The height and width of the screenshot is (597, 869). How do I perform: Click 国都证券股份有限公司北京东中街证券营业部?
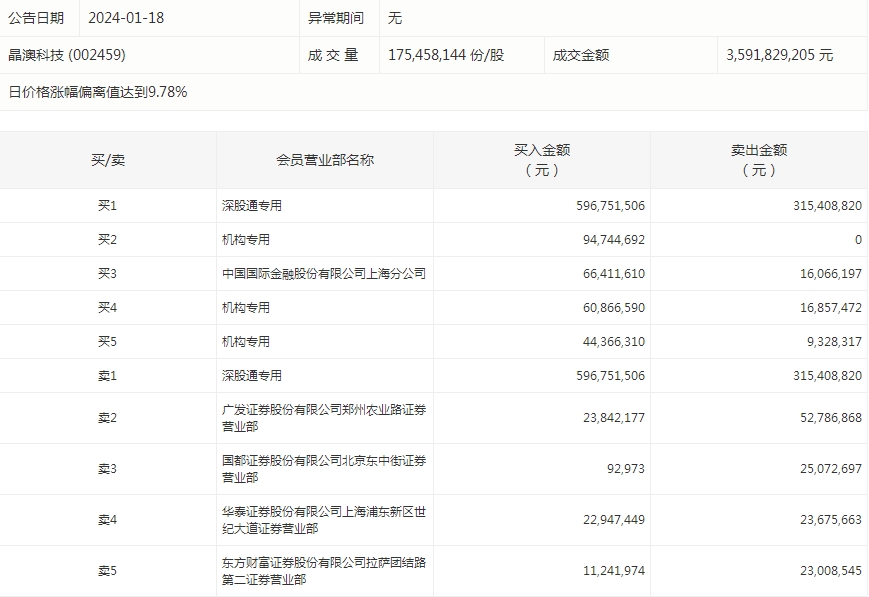tap(324, 469)
